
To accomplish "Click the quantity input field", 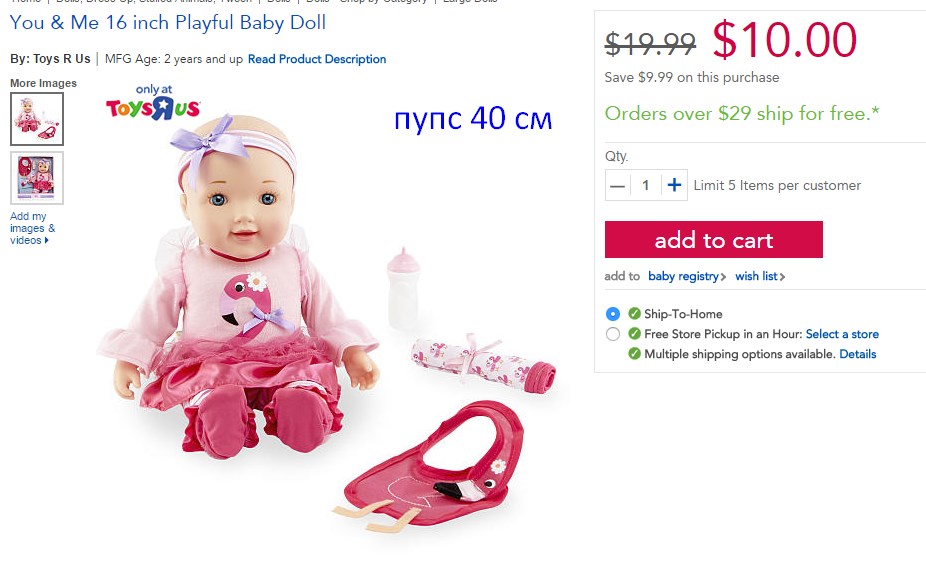I will pos(645,185).
